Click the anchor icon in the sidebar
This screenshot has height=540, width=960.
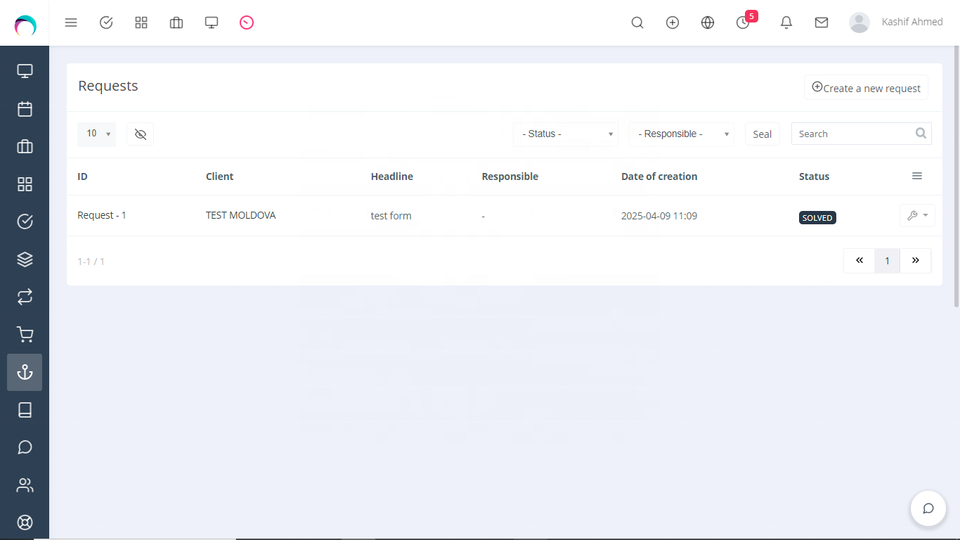click(x=25, y=372)
